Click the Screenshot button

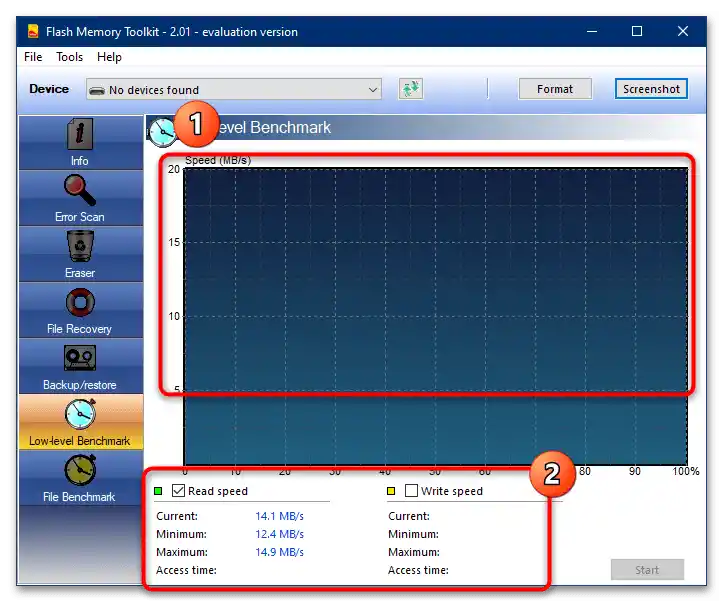[x=651, y=89]
